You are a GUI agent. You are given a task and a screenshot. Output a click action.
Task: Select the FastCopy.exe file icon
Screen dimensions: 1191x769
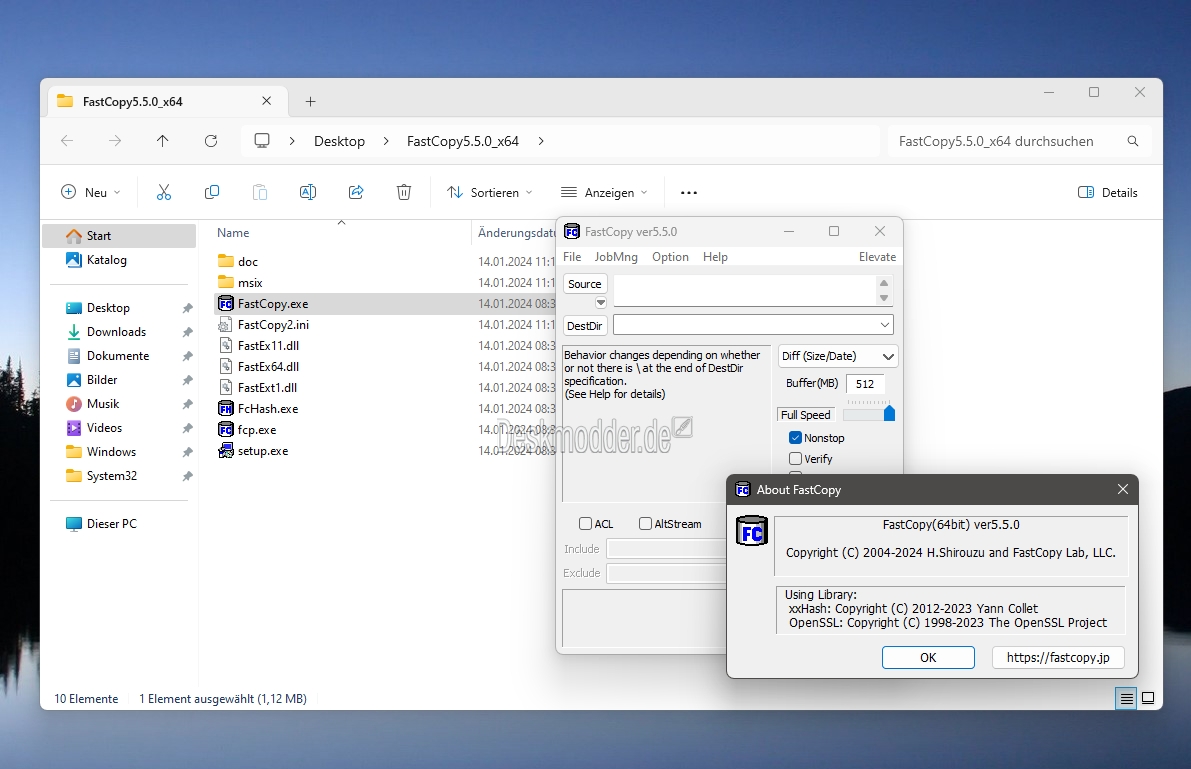pyautogui.click(x=226, y=304)
